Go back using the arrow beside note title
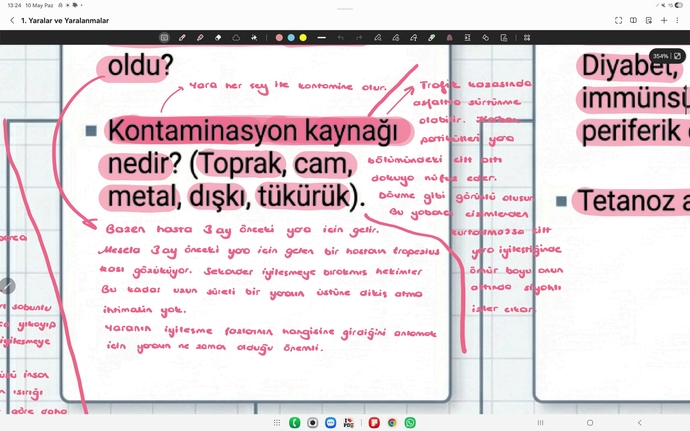 click(12, 20)
